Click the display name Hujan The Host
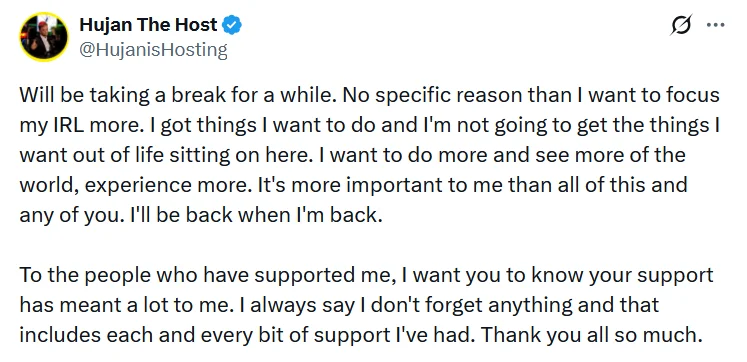 point(148,25)
